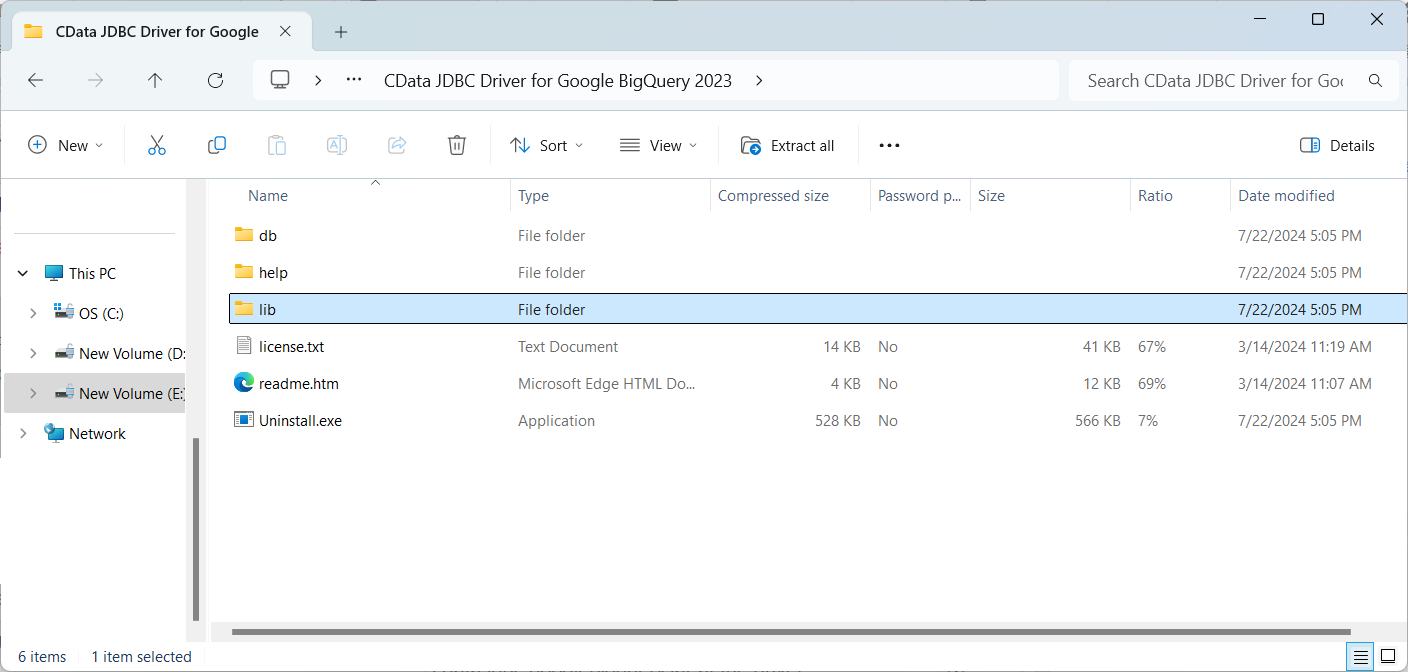Sort files by Compressed size column

(x=773, y=195)
